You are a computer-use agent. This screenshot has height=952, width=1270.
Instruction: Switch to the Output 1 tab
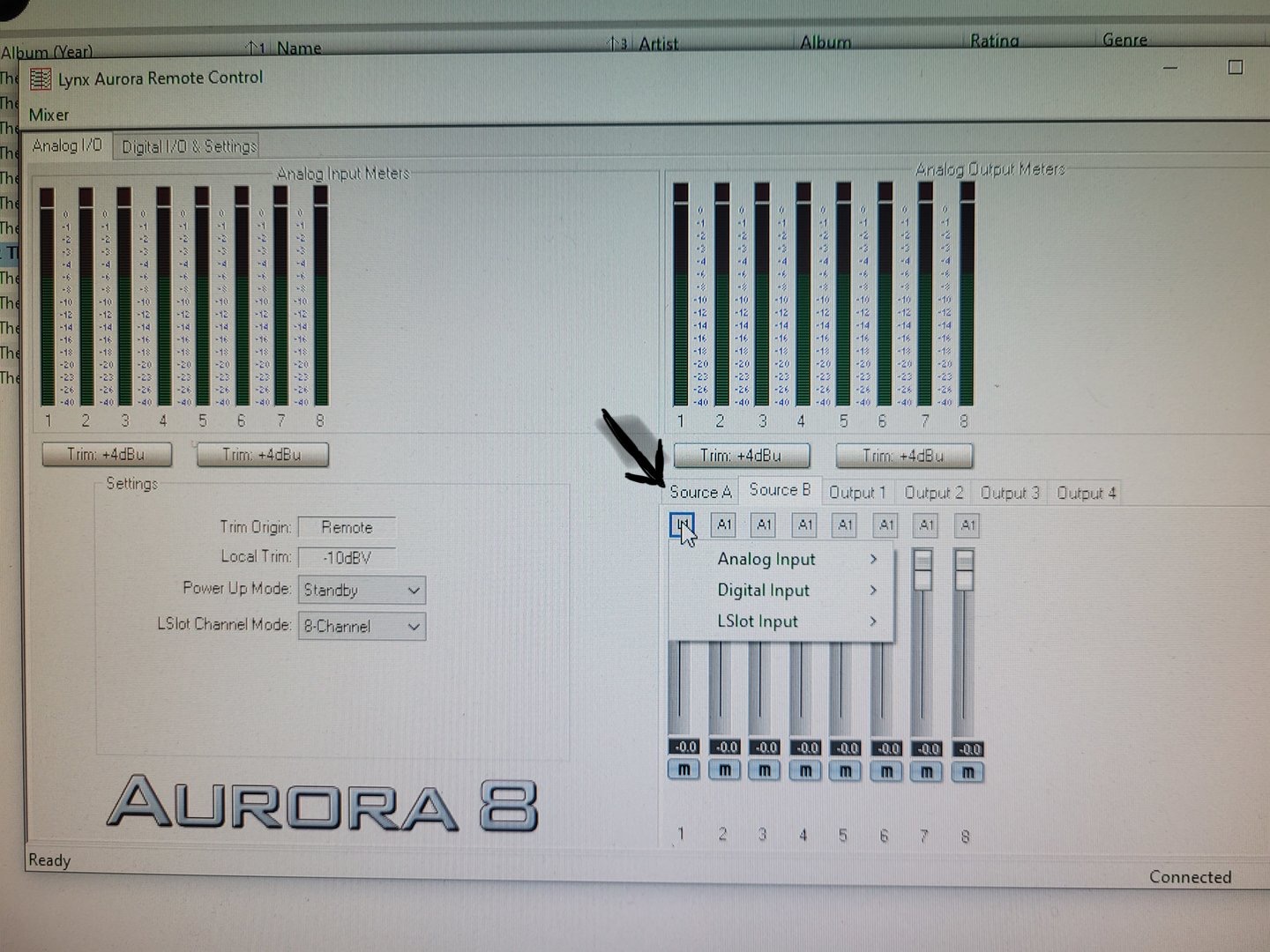click(x=857, y=493)
